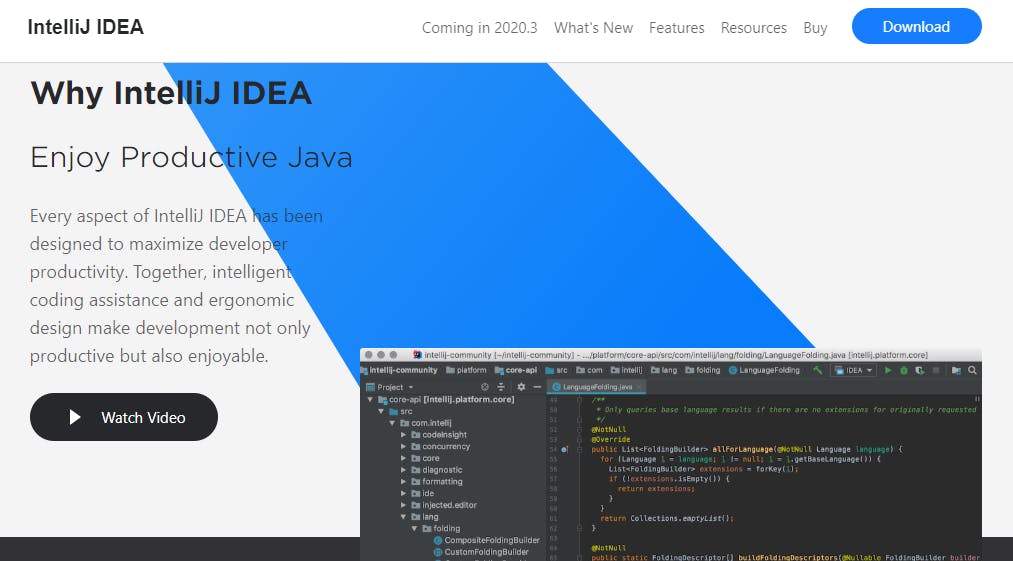Click the blue Download button
This screenshot has height=561, width=1013.
(x=916, y=26)
